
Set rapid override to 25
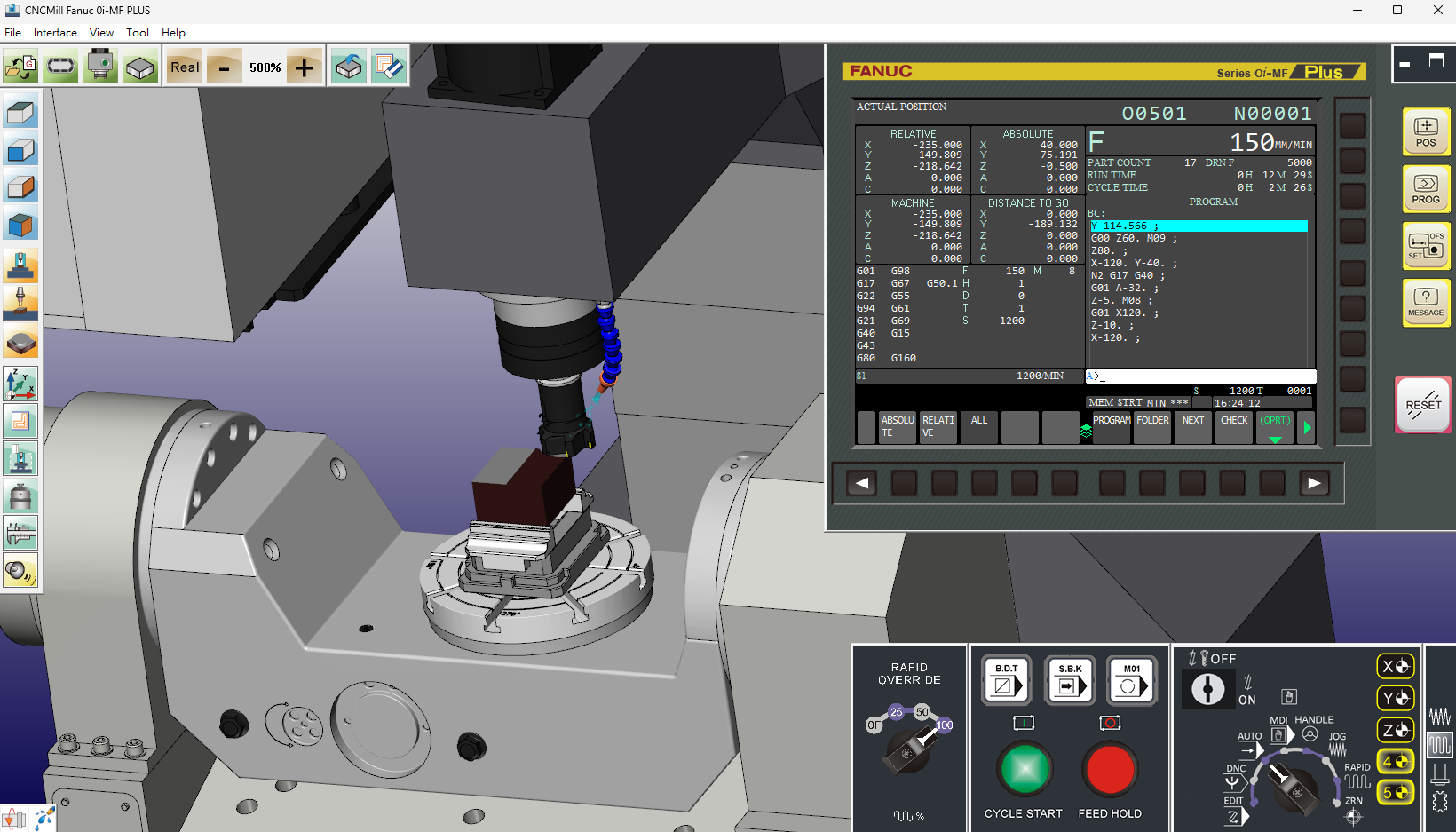point(897,712)
